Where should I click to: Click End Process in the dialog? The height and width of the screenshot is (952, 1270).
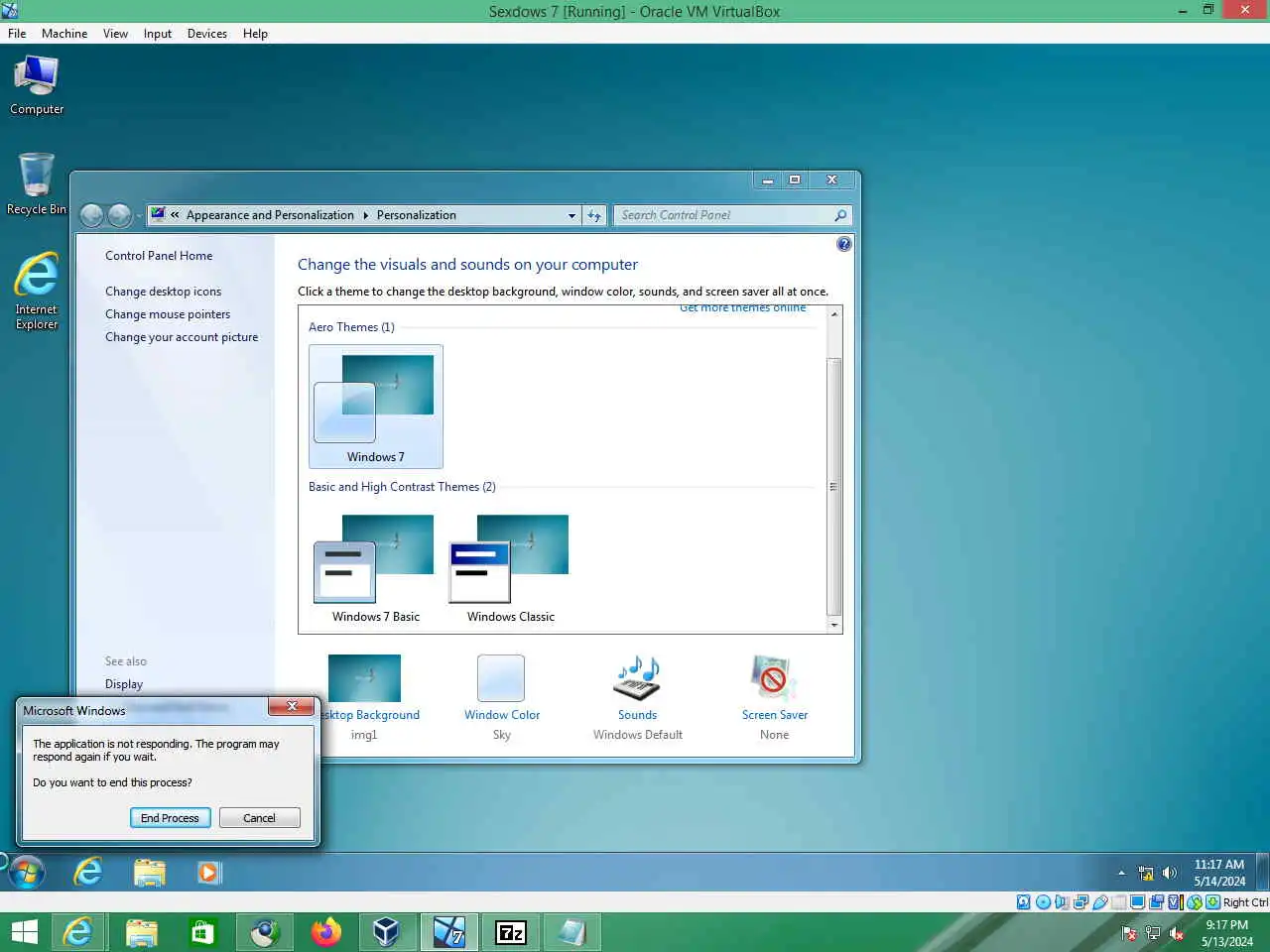coord(170,818)
